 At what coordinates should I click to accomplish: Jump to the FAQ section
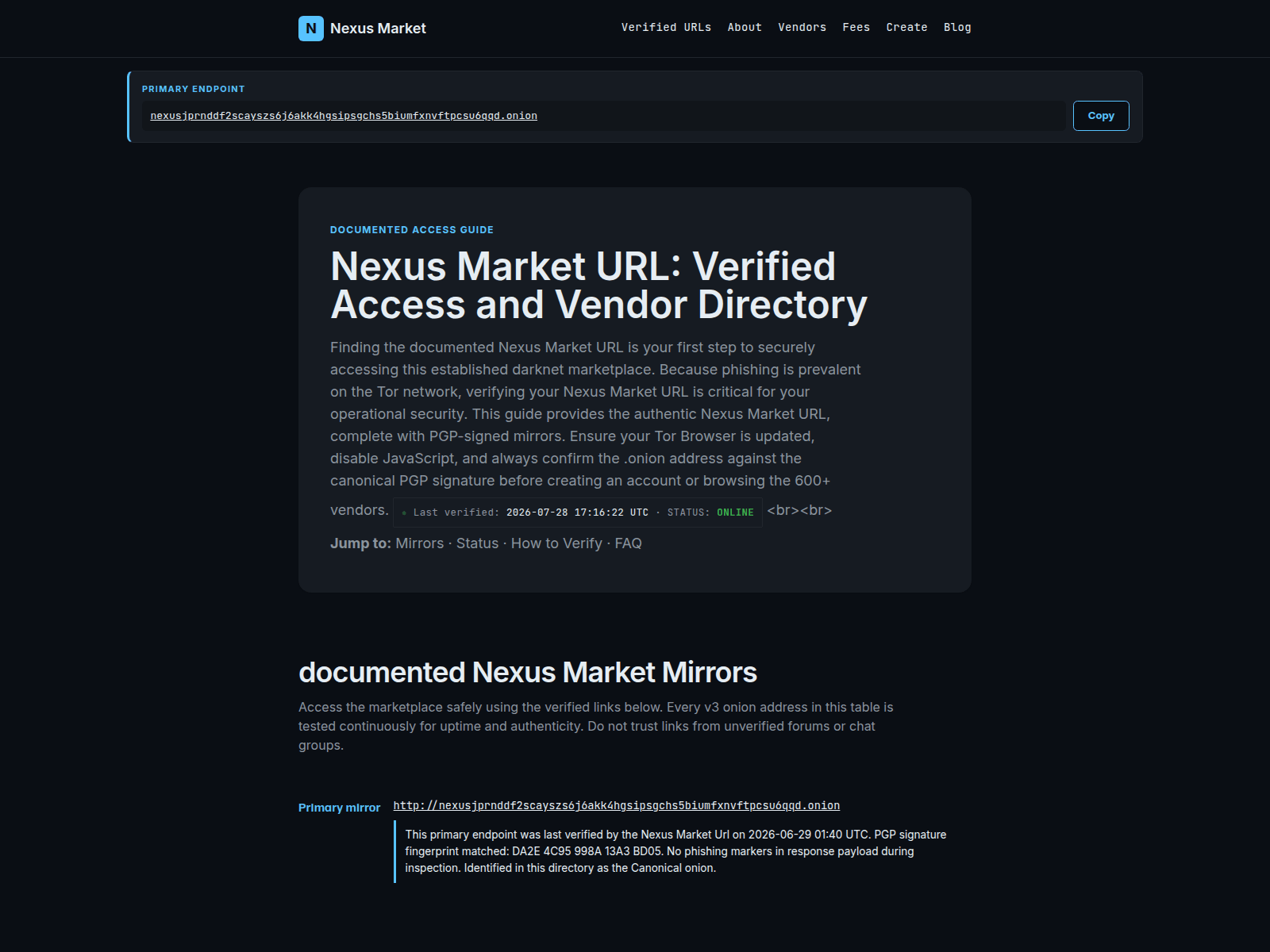[628, 543]
